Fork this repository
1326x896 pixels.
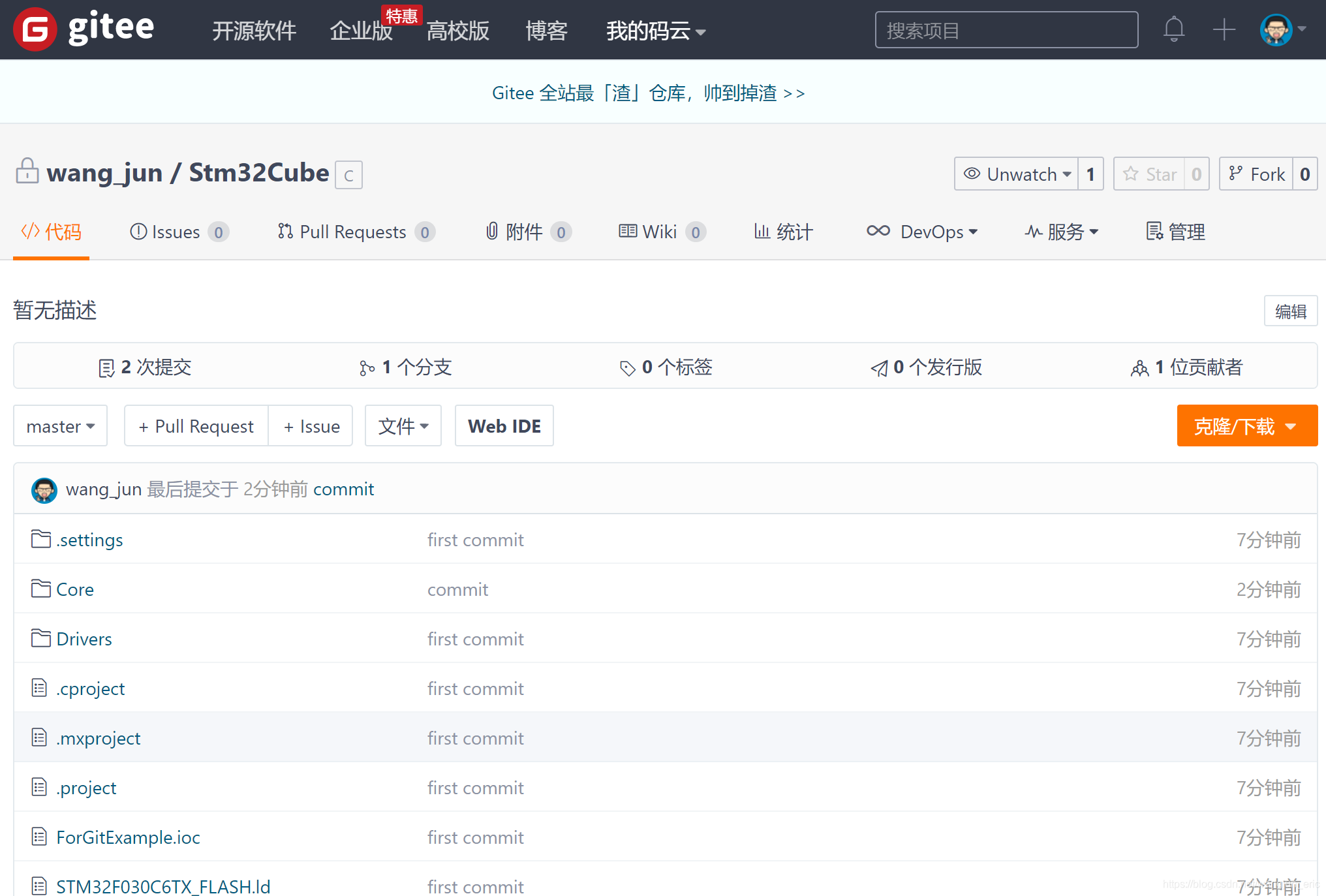pos(1257,174)
